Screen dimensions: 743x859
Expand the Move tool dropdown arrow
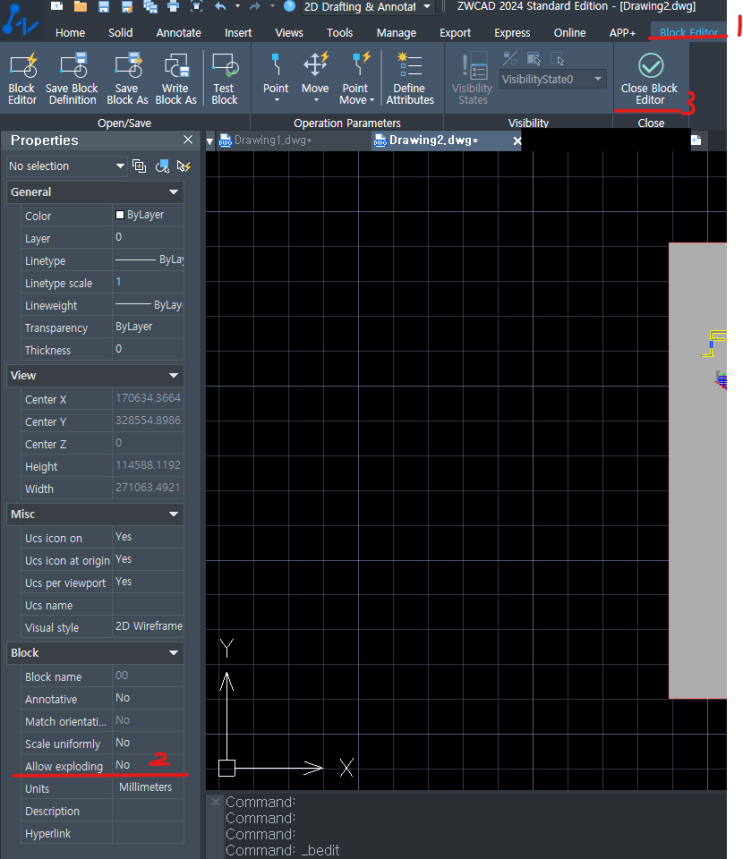(x=316, y=100)
